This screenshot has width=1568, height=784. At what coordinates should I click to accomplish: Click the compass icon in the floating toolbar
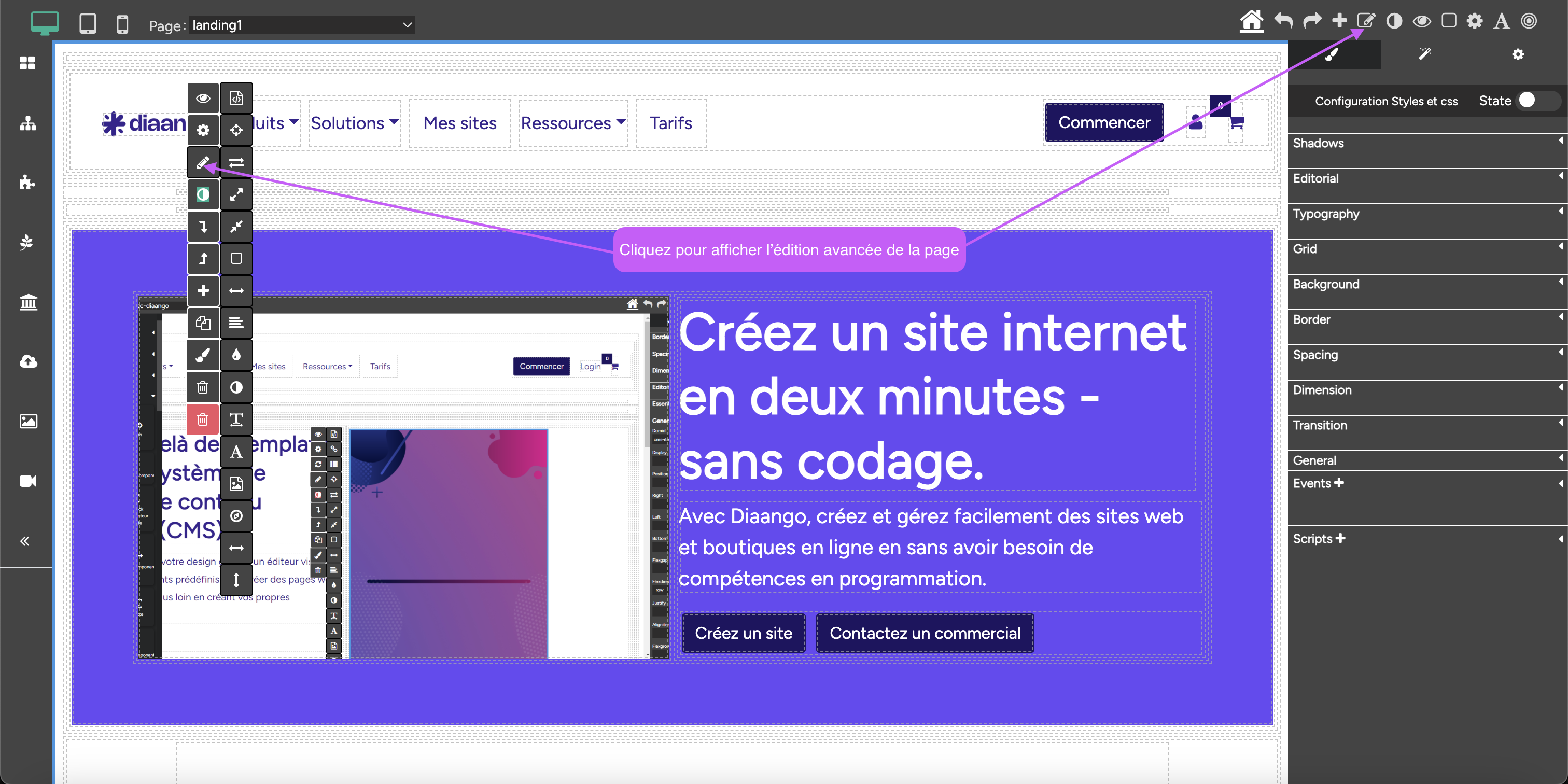click(x=236, y=516)
